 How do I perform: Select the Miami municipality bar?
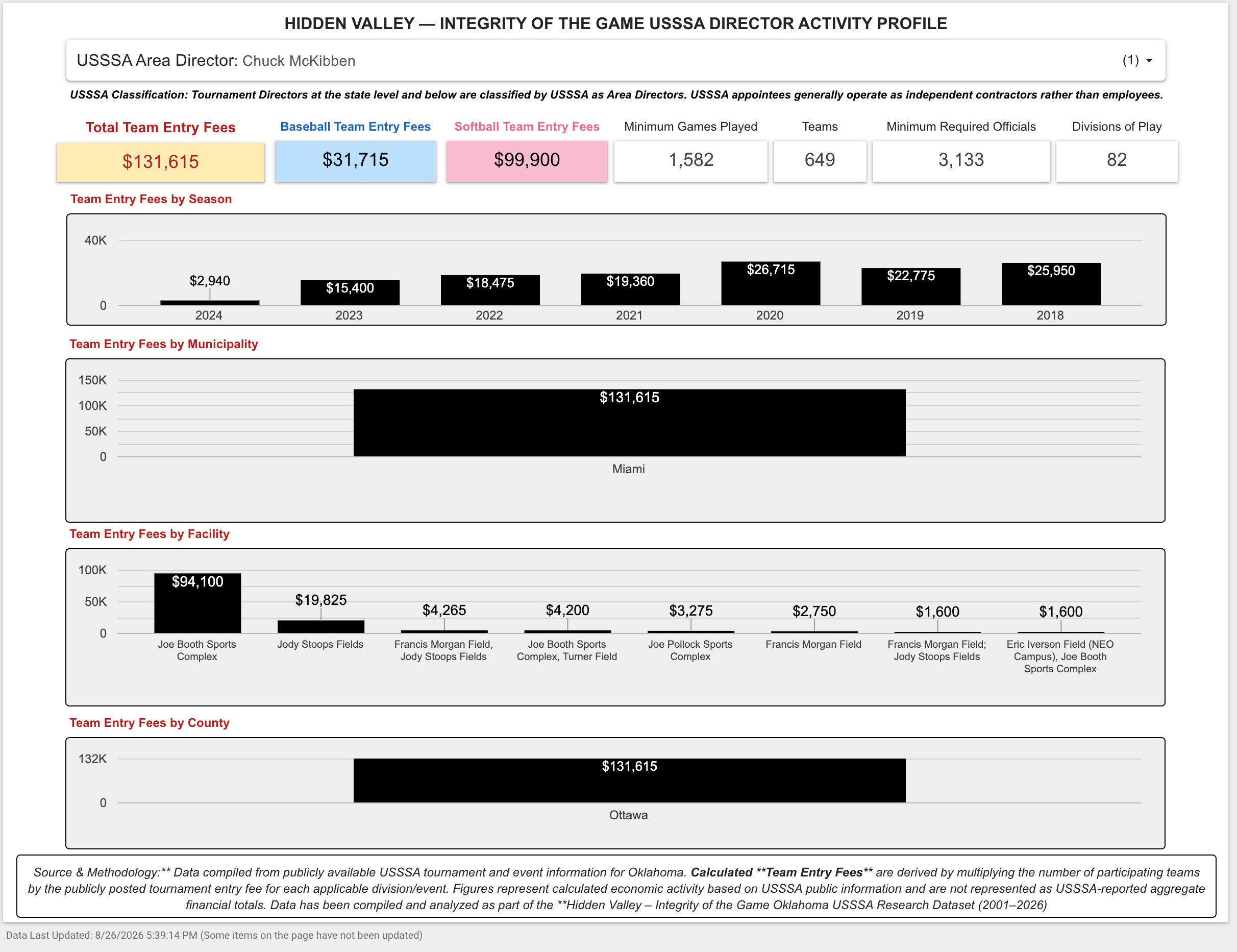[629, 423]
